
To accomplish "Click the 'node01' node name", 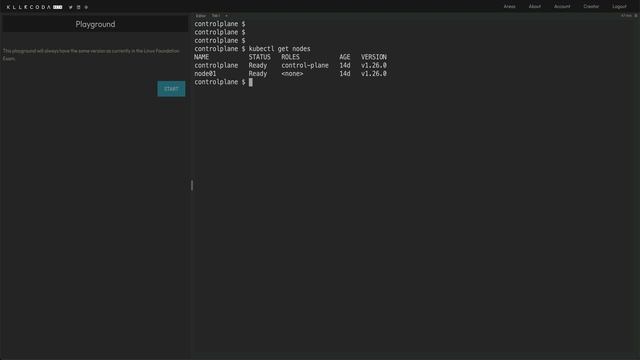I will tap(205, 74).
